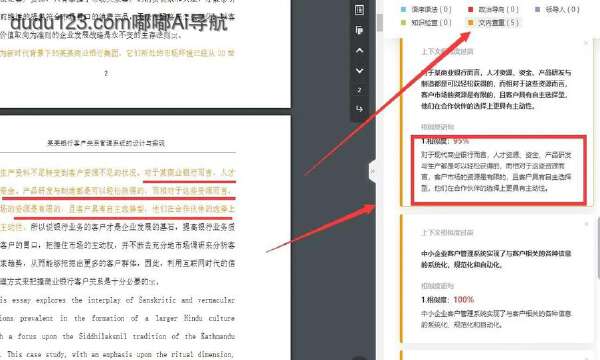Close the first similarity result card
Image resolution: width=600 pixels, height=360 pixels.
586,43
